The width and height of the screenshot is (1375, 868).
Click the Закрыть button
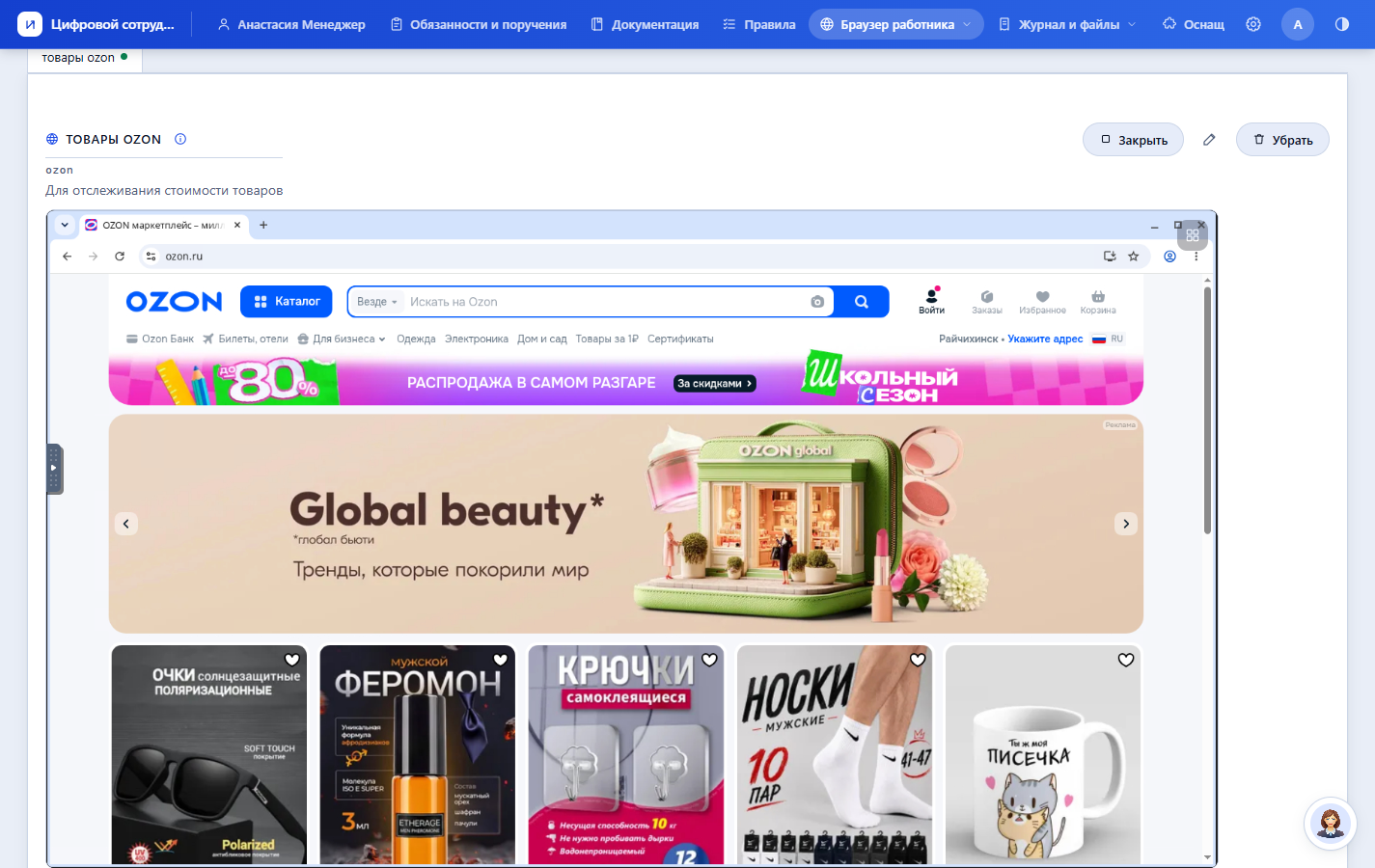[1134, 140]
